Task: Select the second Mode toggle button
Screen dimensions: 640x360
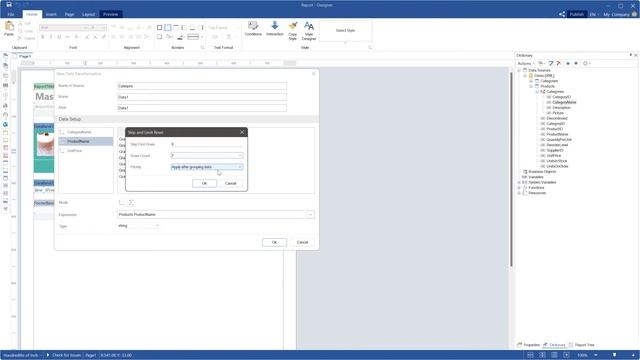Action: click(131, 202)
